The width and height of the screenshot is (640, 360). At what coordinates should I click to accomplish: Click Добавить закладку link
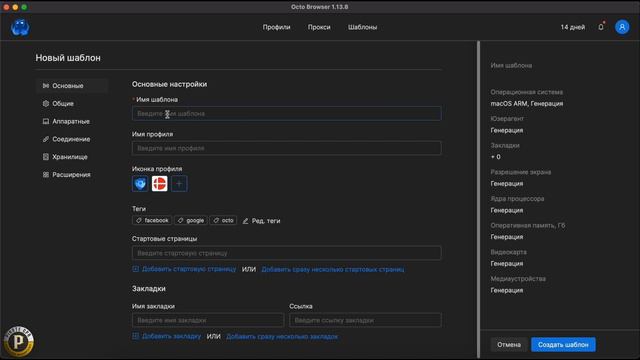point(171,336)
